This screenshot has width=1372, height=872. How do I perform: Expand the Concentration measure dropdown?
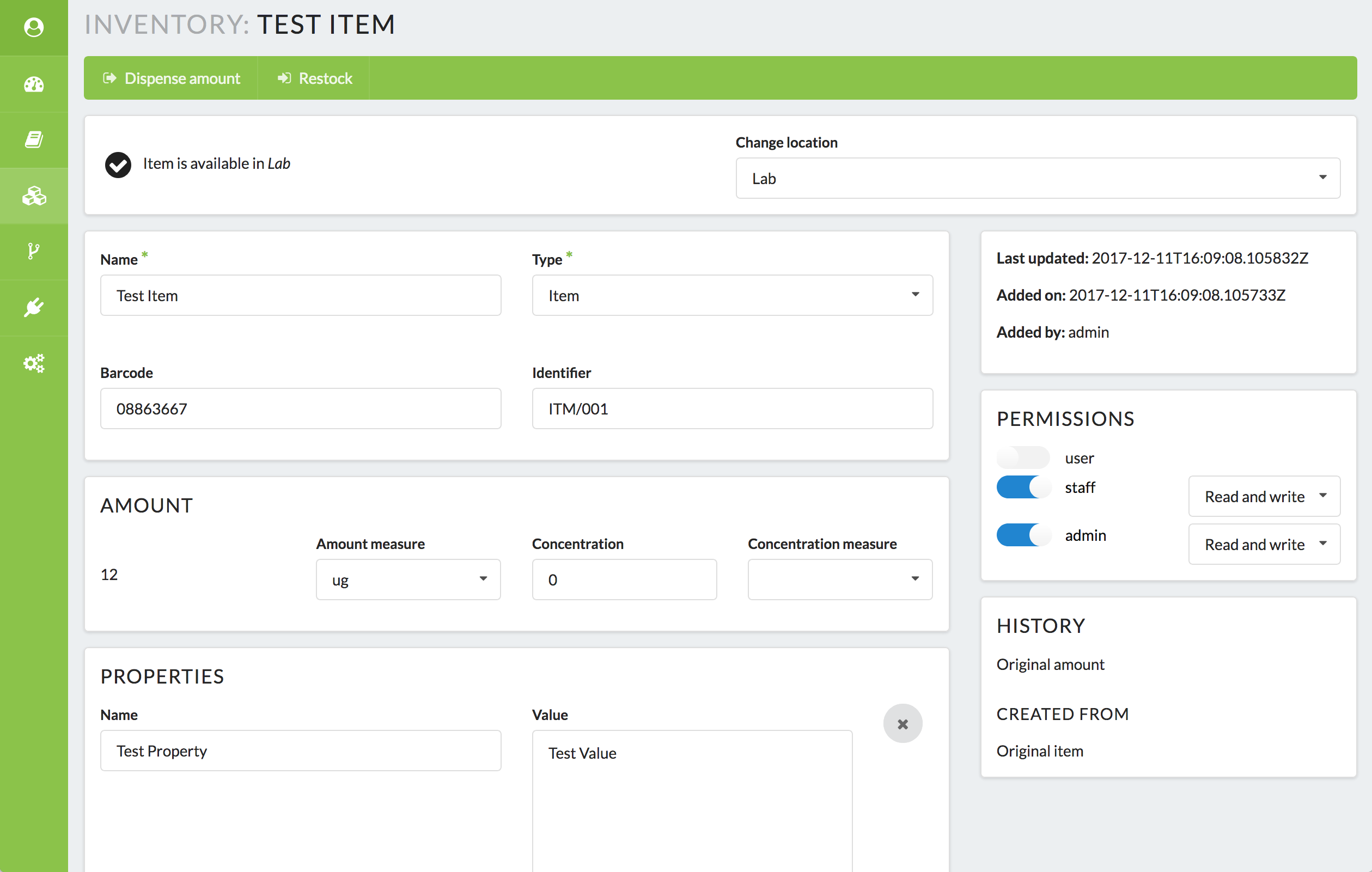pyautogui.click(x=839, y=580)
